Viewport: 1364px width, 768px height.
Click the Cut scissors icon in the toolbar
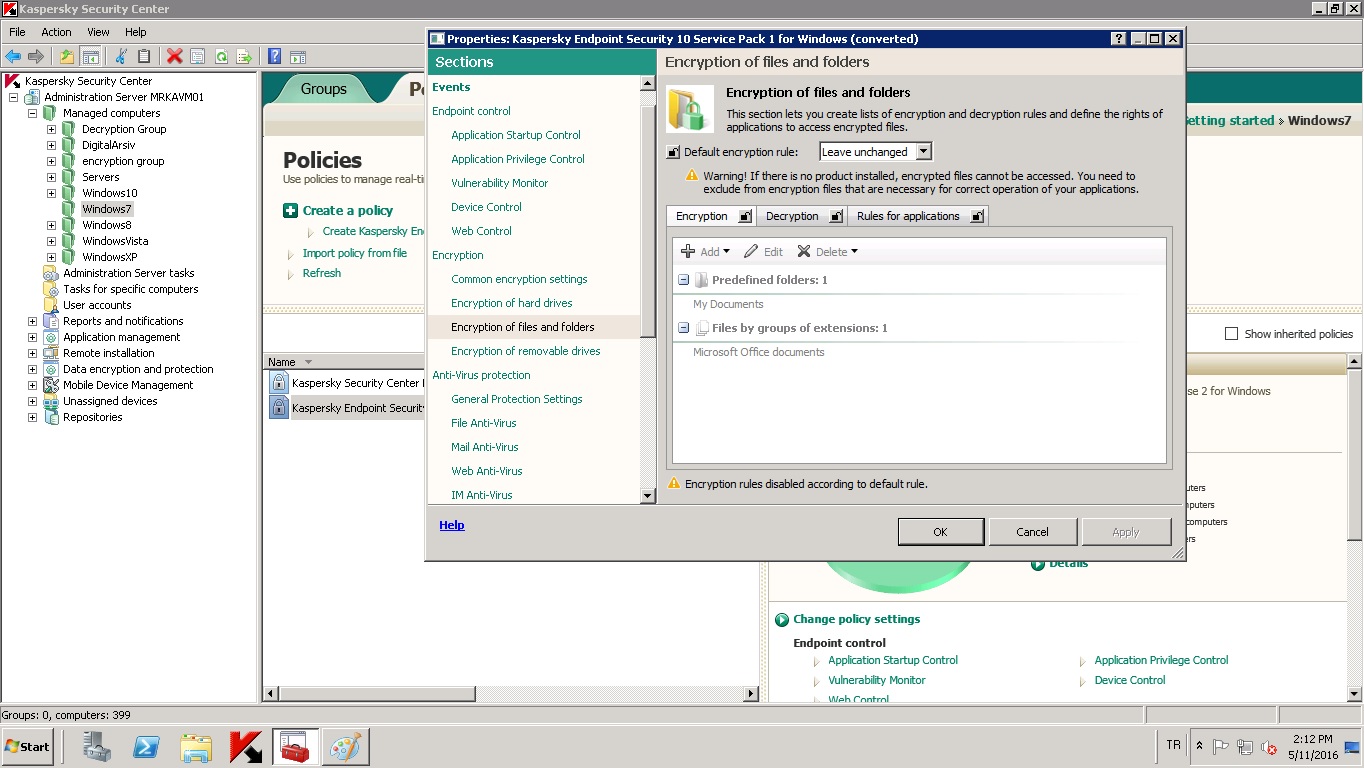pos(121,57)
